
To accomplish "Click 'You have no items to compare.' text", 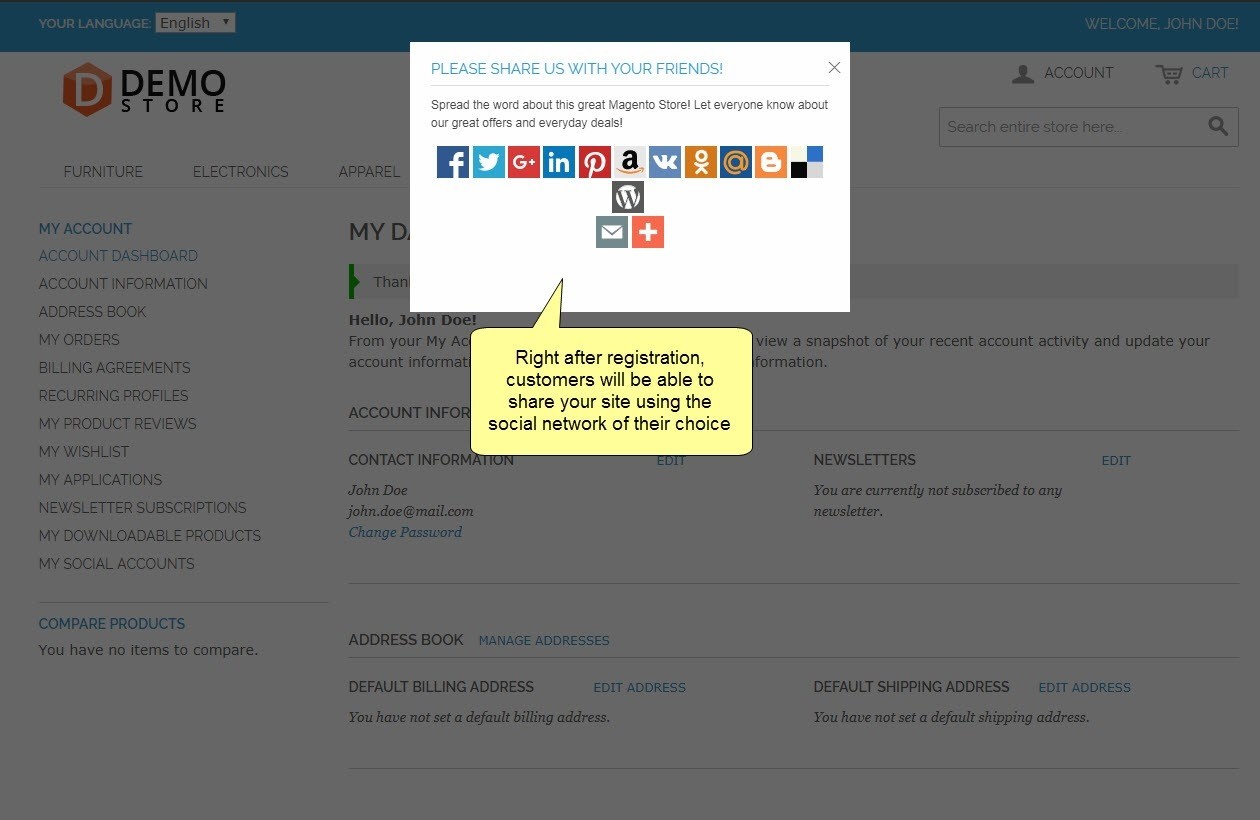I will [x=148, y=650].
